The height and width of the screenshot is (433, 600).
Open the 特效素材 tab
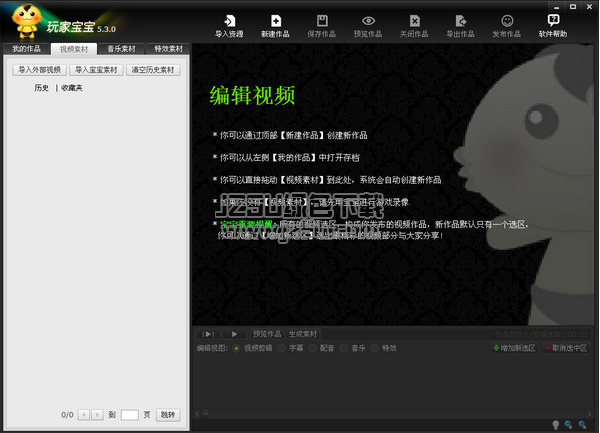click(168, 49)
